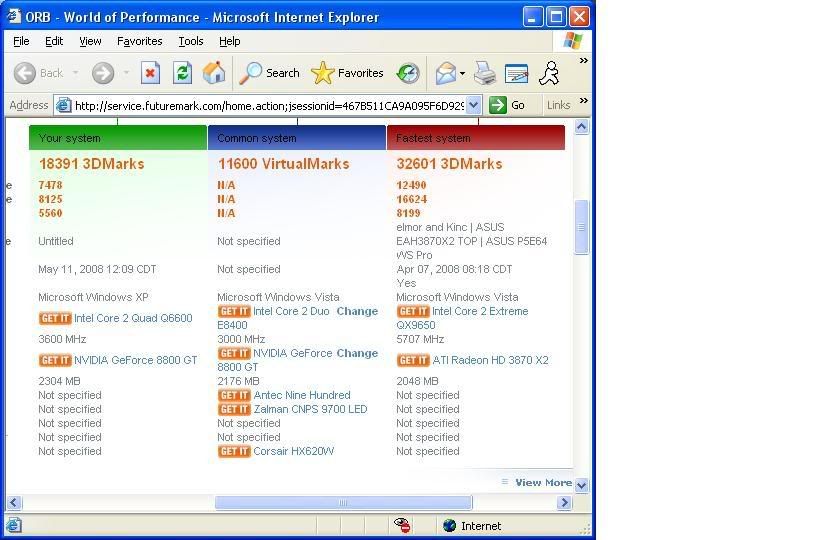840x540 pixels.
Task: Click the Your system green header
Action: coord(118,138)
